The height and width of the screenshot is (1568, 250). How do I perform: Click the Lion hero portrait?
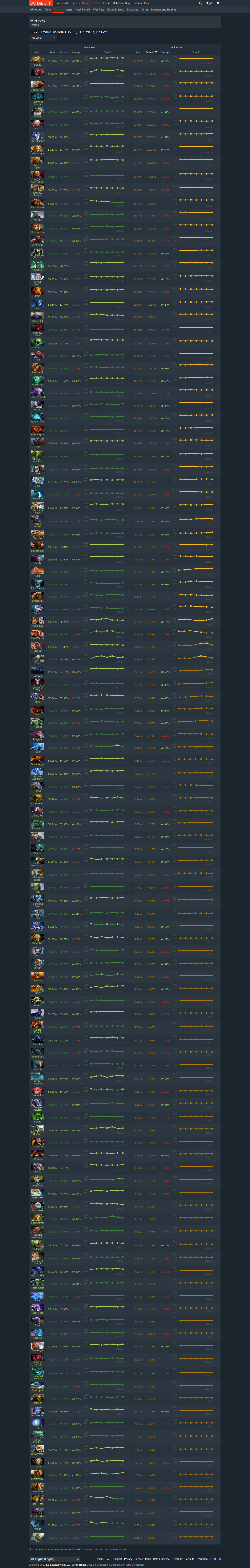click(37, 73)
